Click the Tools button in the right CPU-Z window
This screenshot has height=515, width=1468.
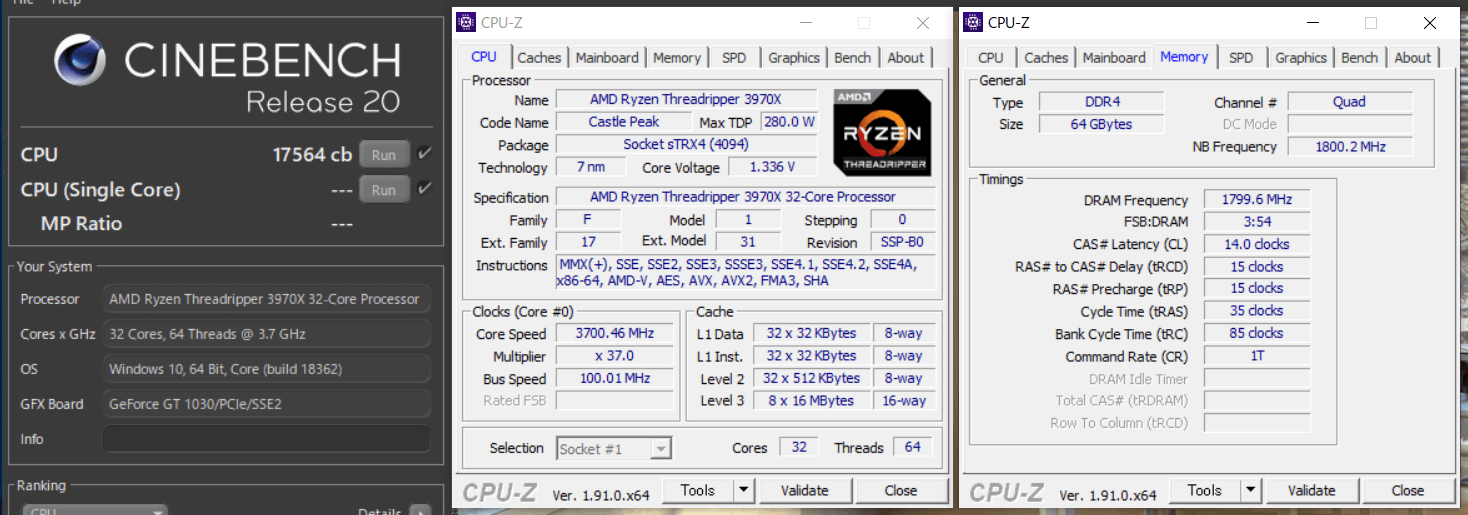coord(1204,490)
